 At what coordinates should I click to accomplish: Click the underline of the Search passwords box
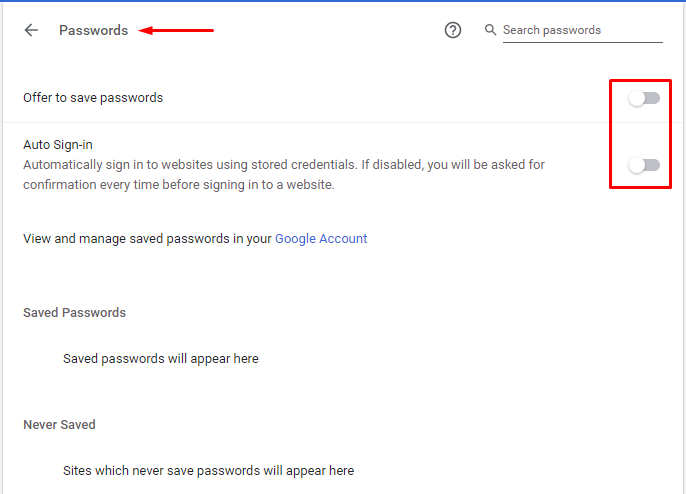tap(582, 42)
